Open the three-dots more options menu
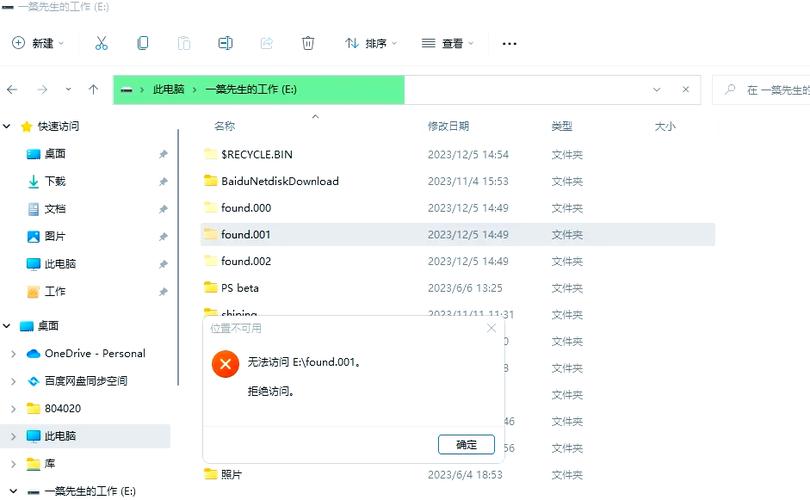This screenshot has width=810, height=500. (x=509, y=43)
